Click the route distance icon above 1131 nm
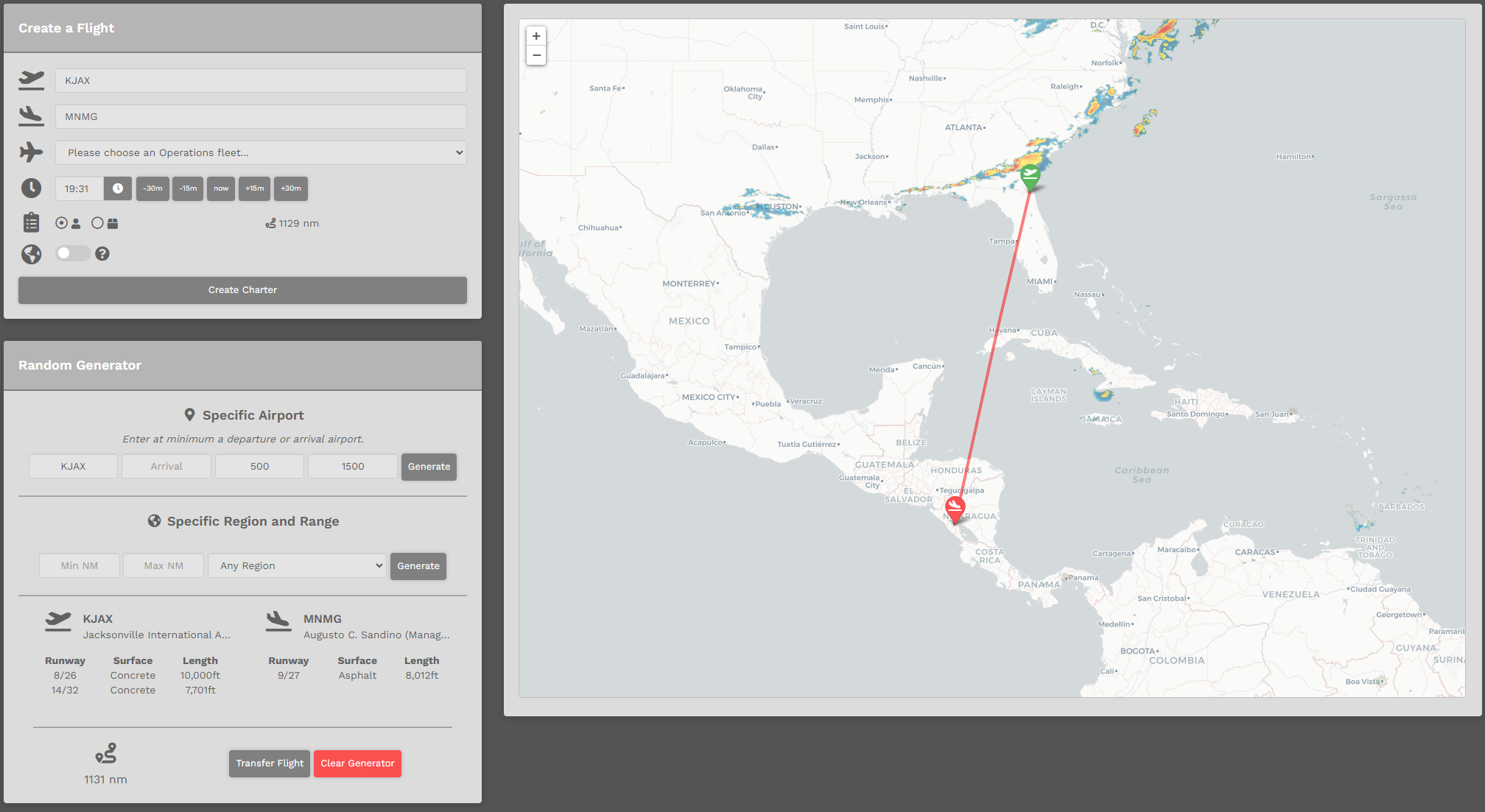 [x=105, y=753]
